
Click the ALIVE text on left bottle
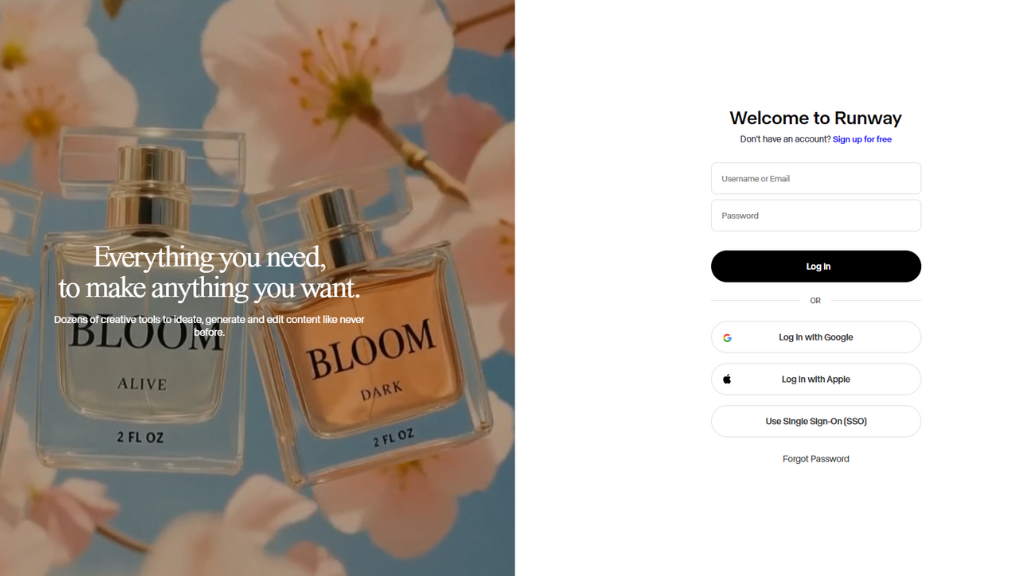142,384
